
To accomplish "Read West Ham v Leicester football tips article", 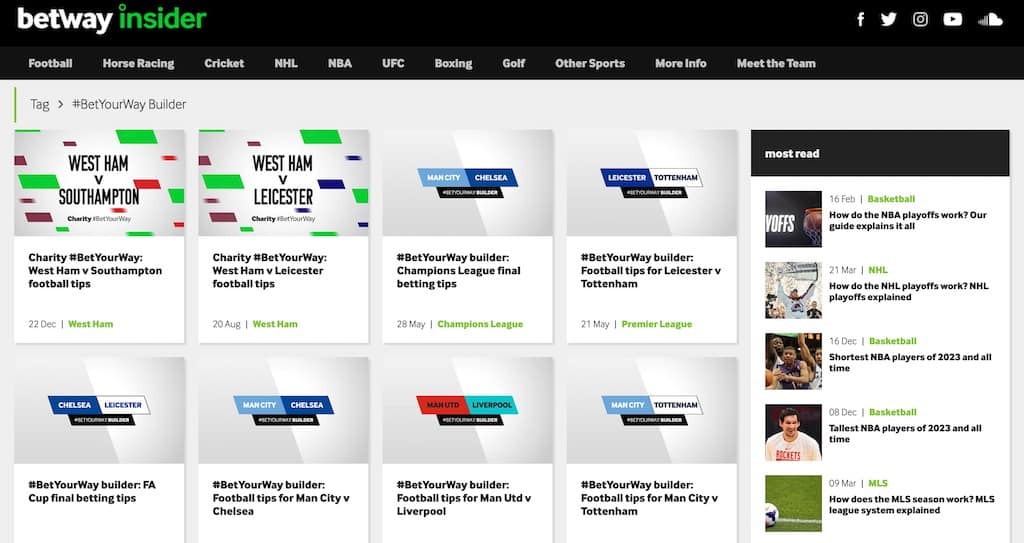I will (x=269, y=271).
